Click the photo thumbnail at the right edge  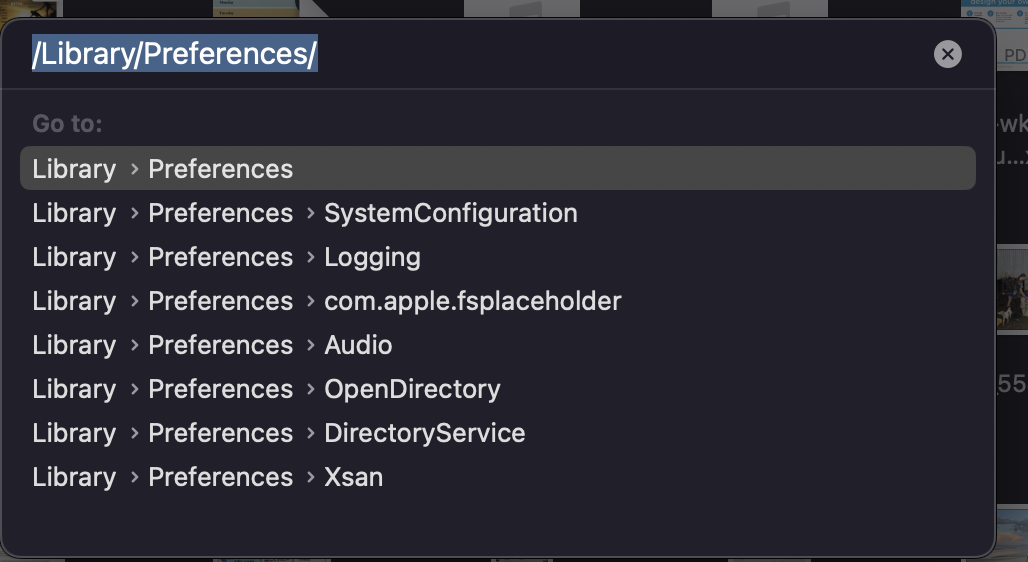[1011, 290]
